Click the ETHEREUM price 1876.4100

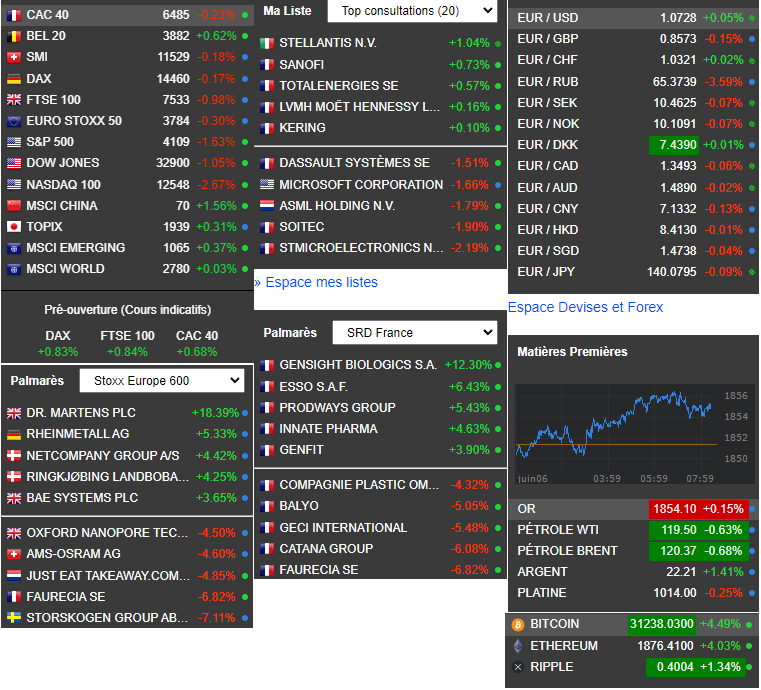[665, 646]
